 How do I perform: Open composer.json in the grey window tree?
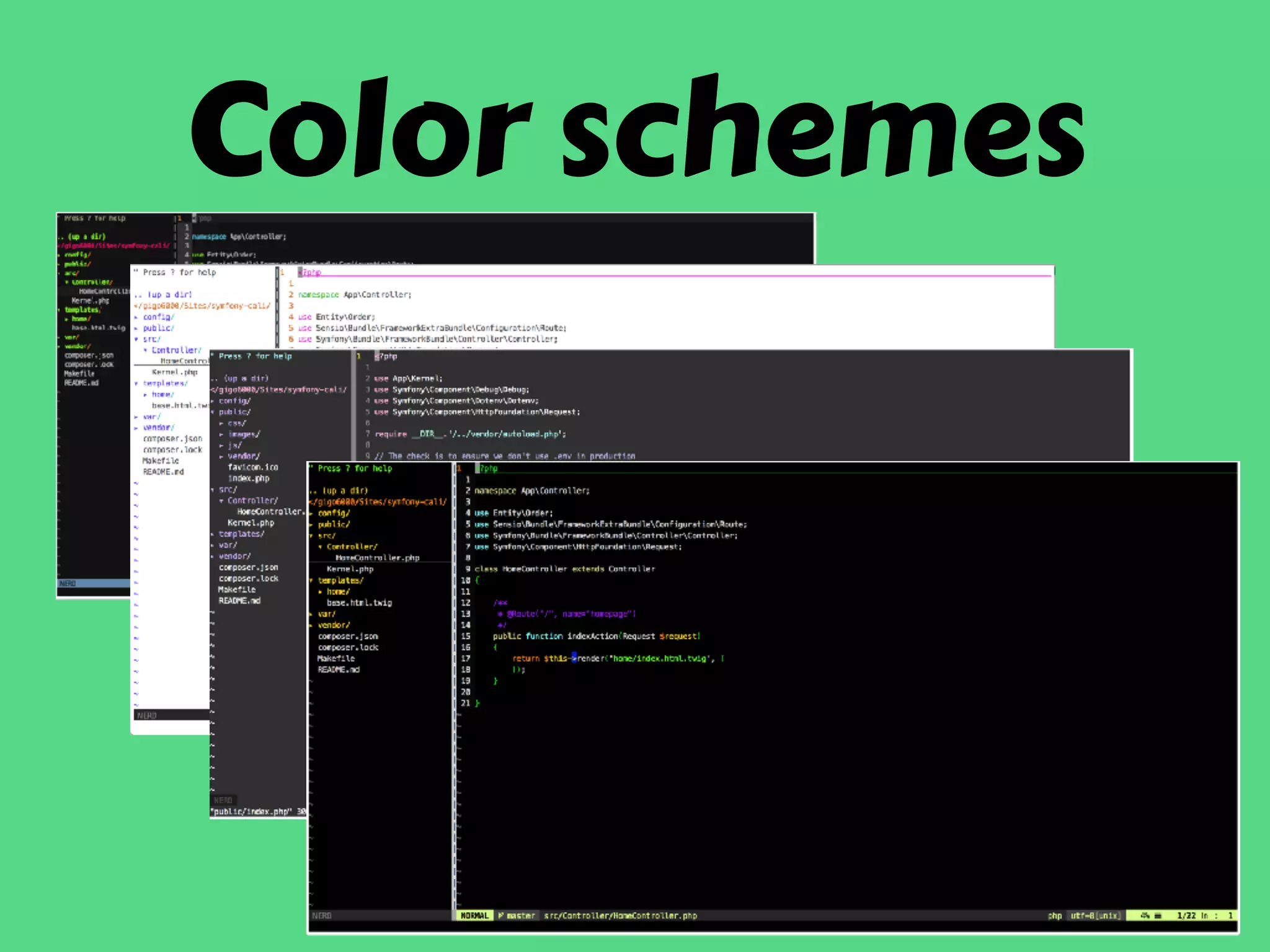click(x=249, y=568)
